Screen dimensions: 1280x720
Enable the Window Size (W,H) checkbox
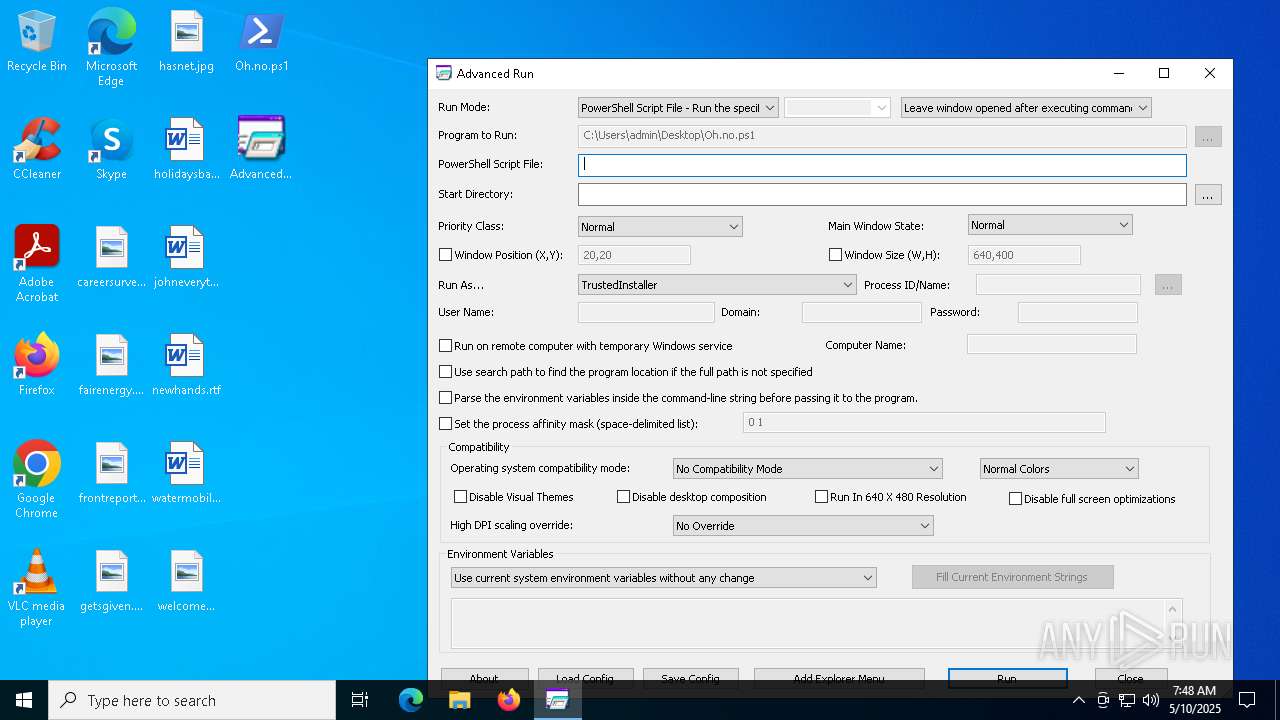[836, 255]
